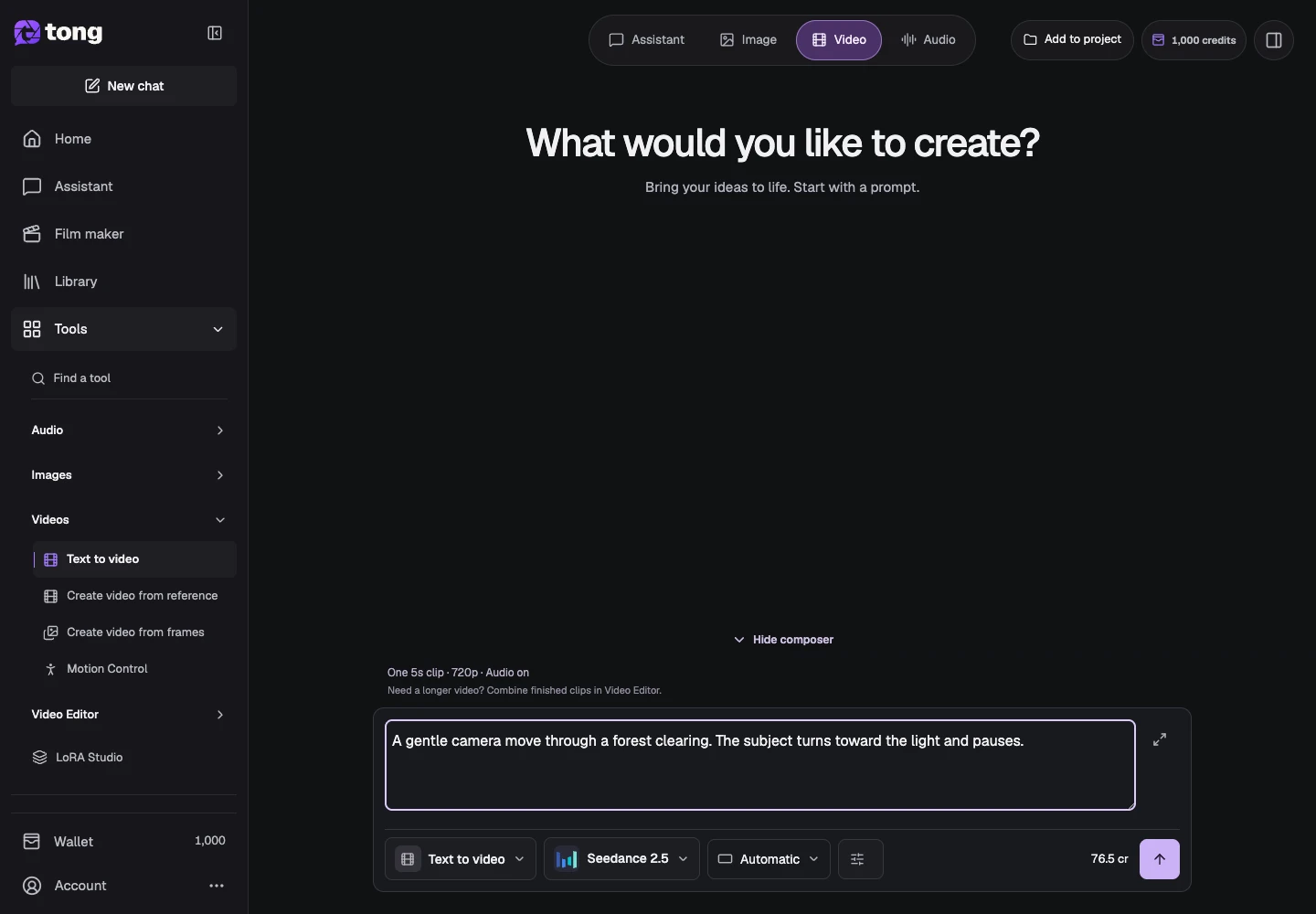
Task: Select Create video from frames
Action: coord(135,632)
